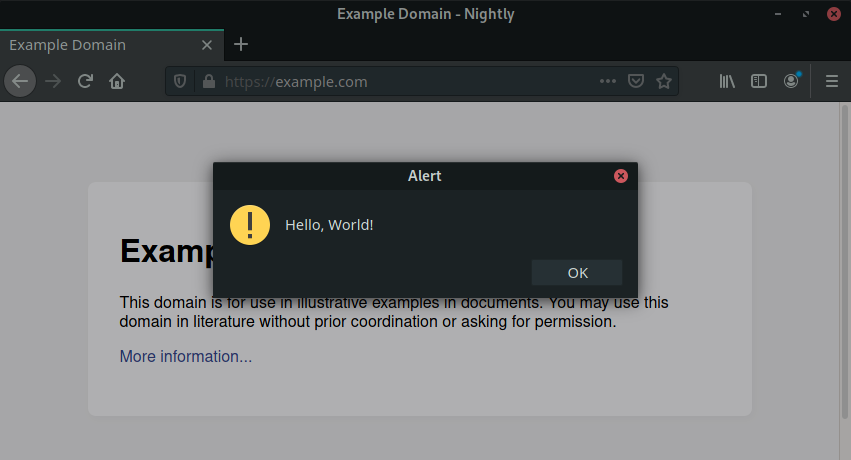Click the Forward navigation arrow

coord(53,81)
